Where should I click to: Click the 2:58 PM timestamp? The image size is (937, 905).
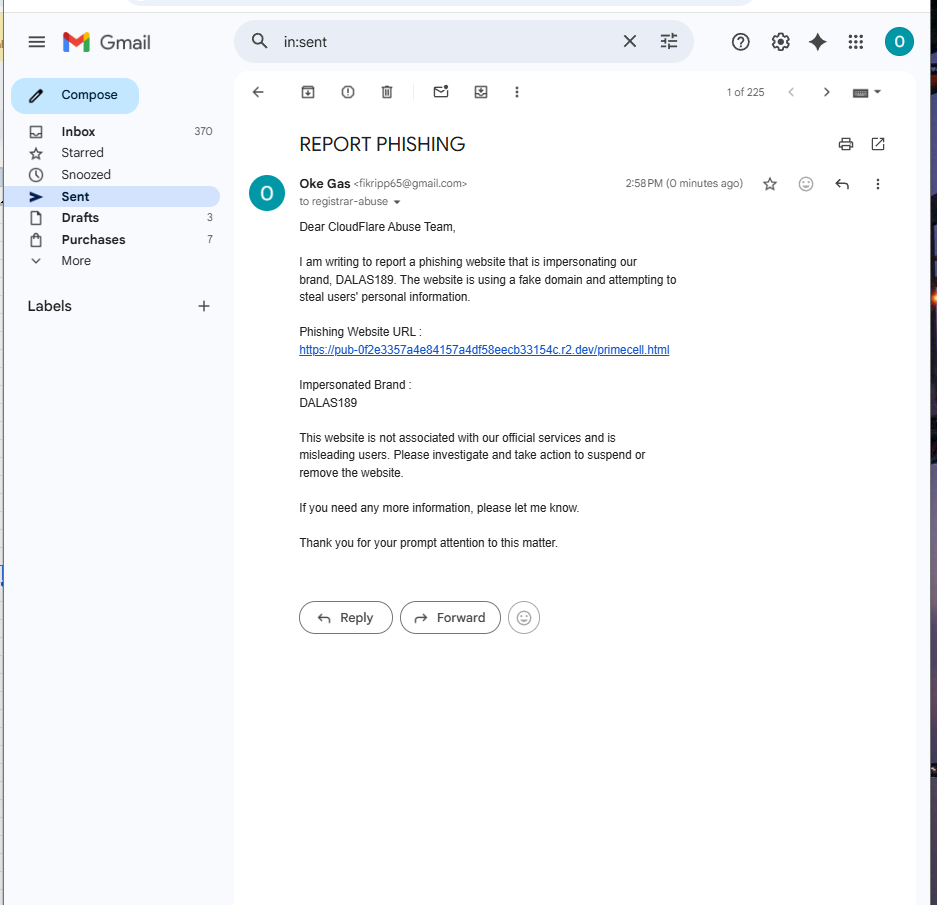coord(684,184)
